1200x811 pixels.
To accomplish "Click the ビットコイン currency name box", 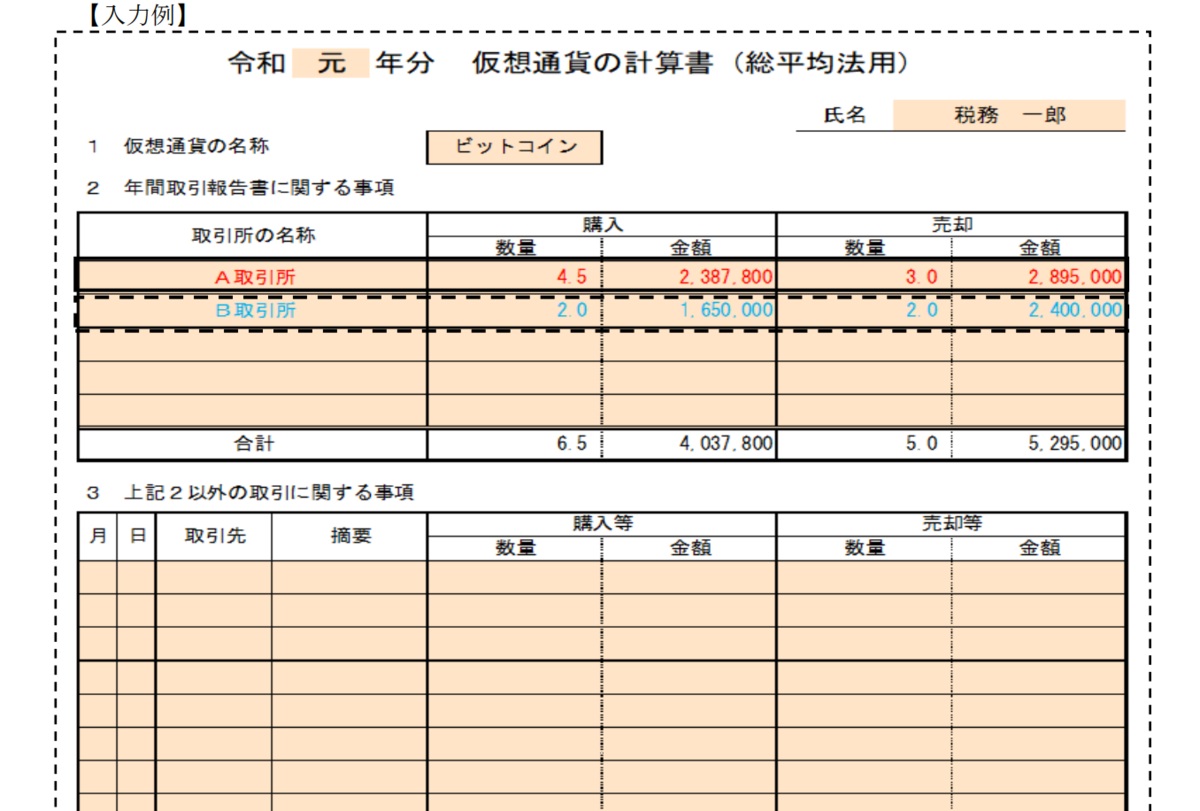I will [x=514, y=147].
